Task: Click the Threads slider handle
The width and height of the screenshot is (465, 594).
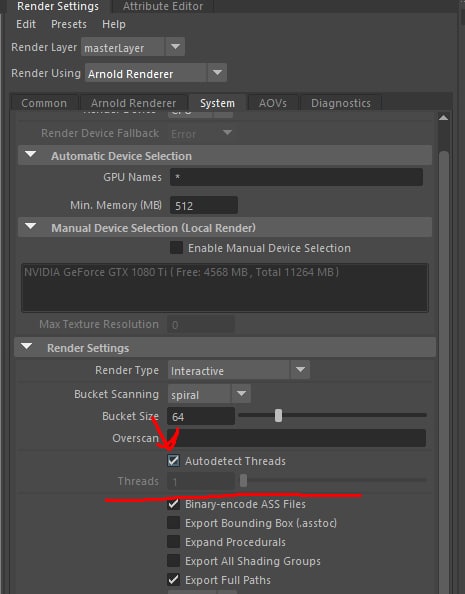Action: click(244, 480)
